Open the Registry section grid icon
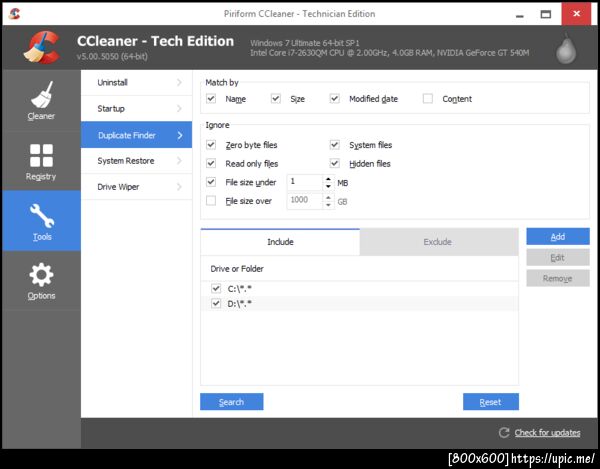This screenshot has height=469, width=600. point(41,155)
